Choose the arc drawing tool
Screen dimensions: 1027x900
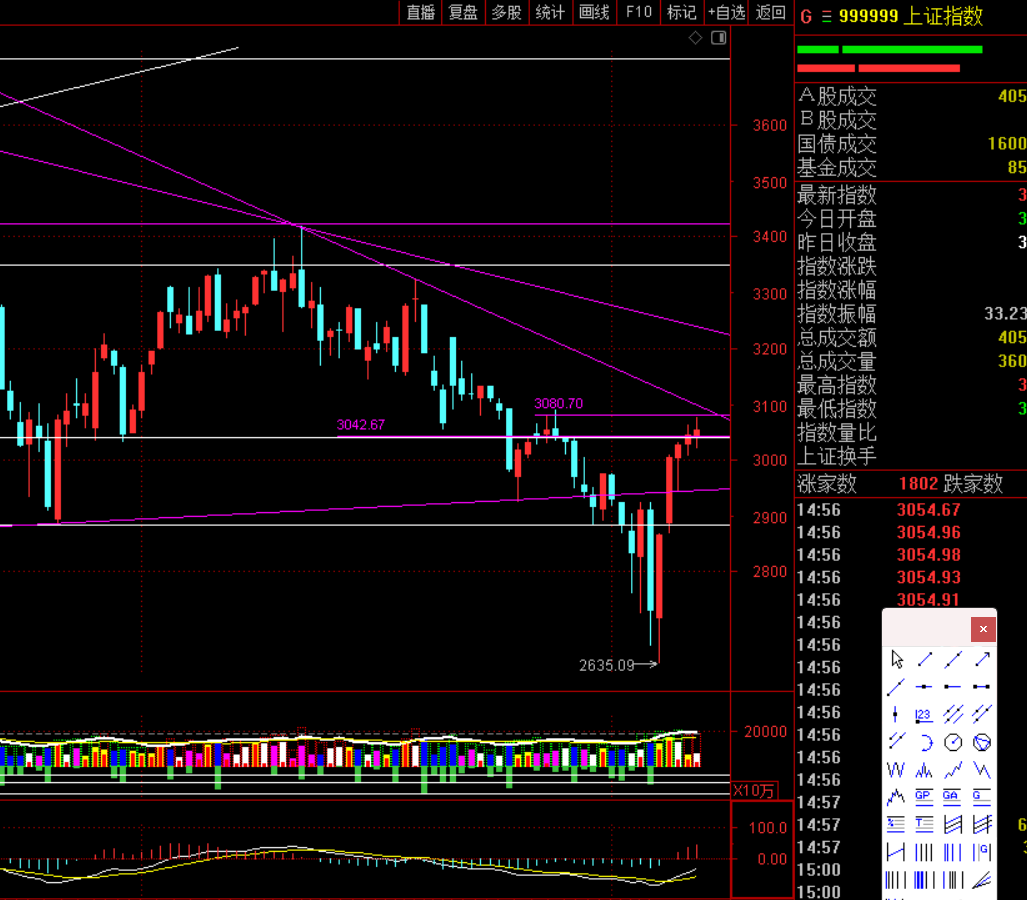coord(925,742)
